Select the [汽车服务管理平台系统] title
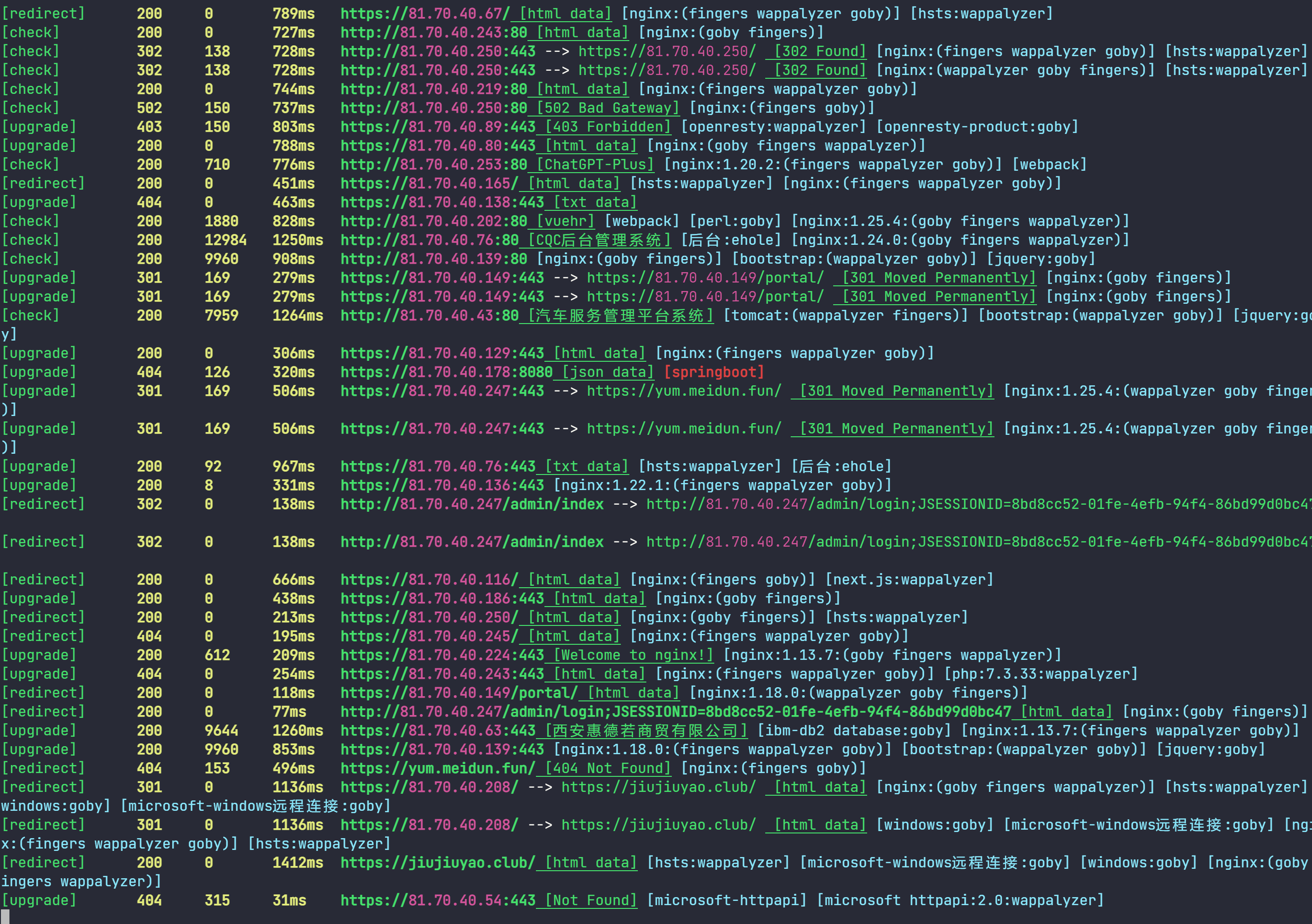The height and width of the screenshot is (924, 1312). [620, 315]
